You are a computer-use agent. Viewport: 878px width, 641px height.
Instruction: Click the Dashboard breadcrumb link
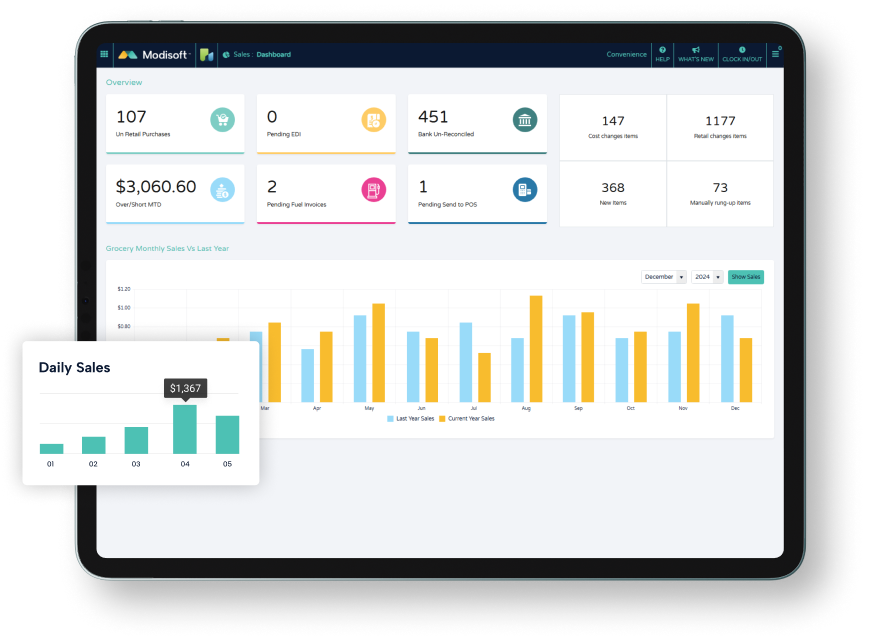[x=273, y=55]
